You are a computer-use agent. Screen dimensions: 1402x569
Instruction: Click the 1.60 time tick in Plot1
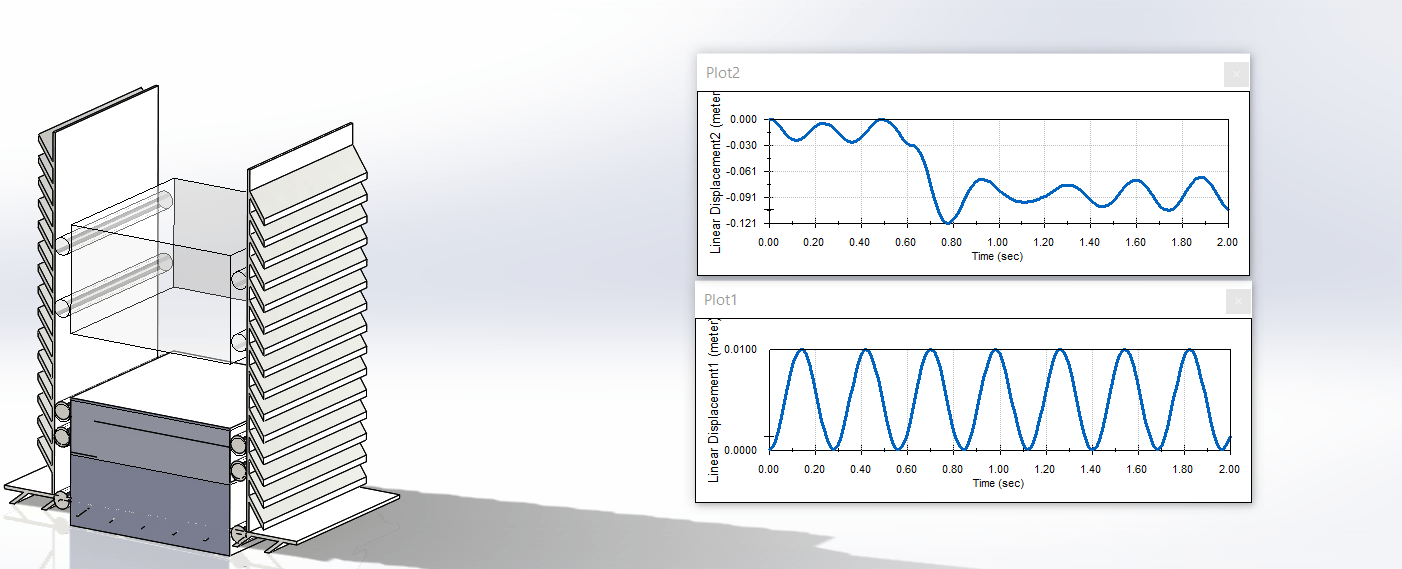(x=1136, y=469)
